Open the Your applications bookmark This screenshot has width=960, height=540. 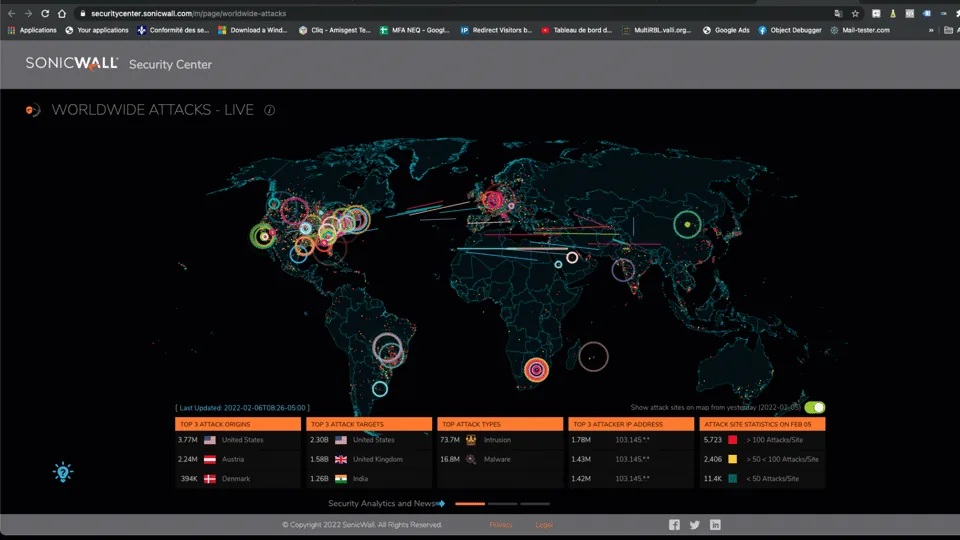(97, 30)
